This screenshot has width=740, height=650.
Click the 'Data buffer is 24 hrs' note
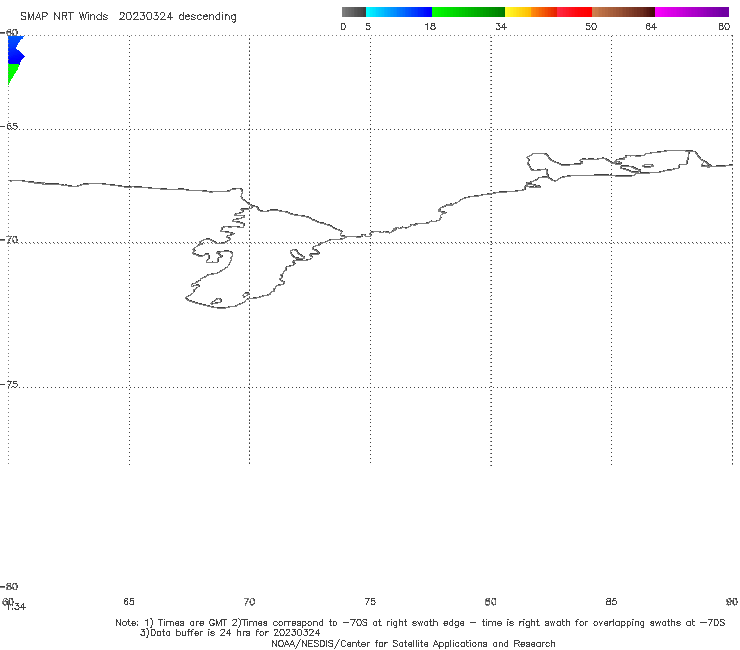point(230,633)
